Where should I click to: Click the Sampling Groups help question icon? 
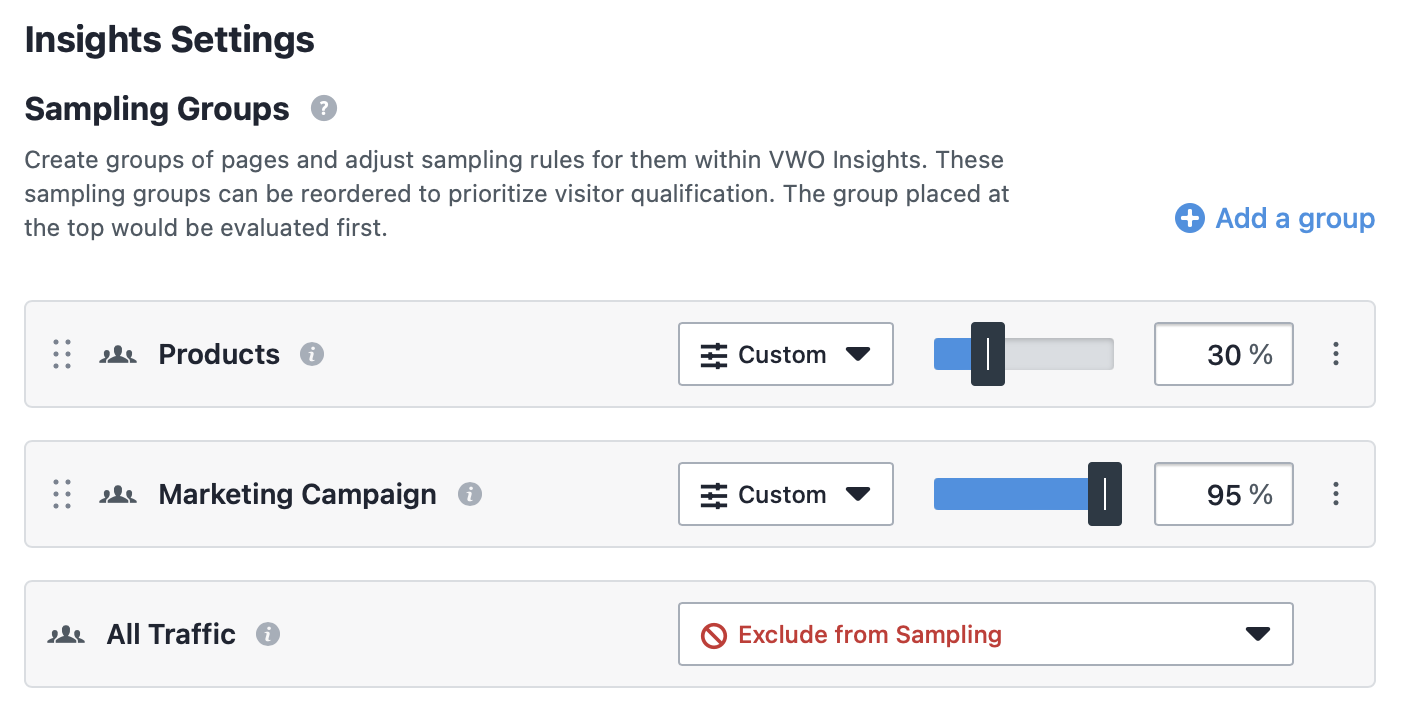[323, 108]
